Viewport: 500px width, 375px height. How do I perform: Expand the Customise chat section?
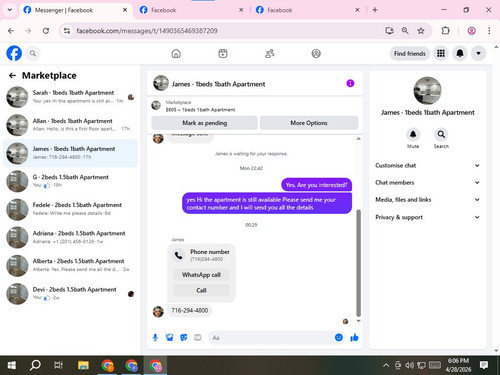(x=427, y=165)
